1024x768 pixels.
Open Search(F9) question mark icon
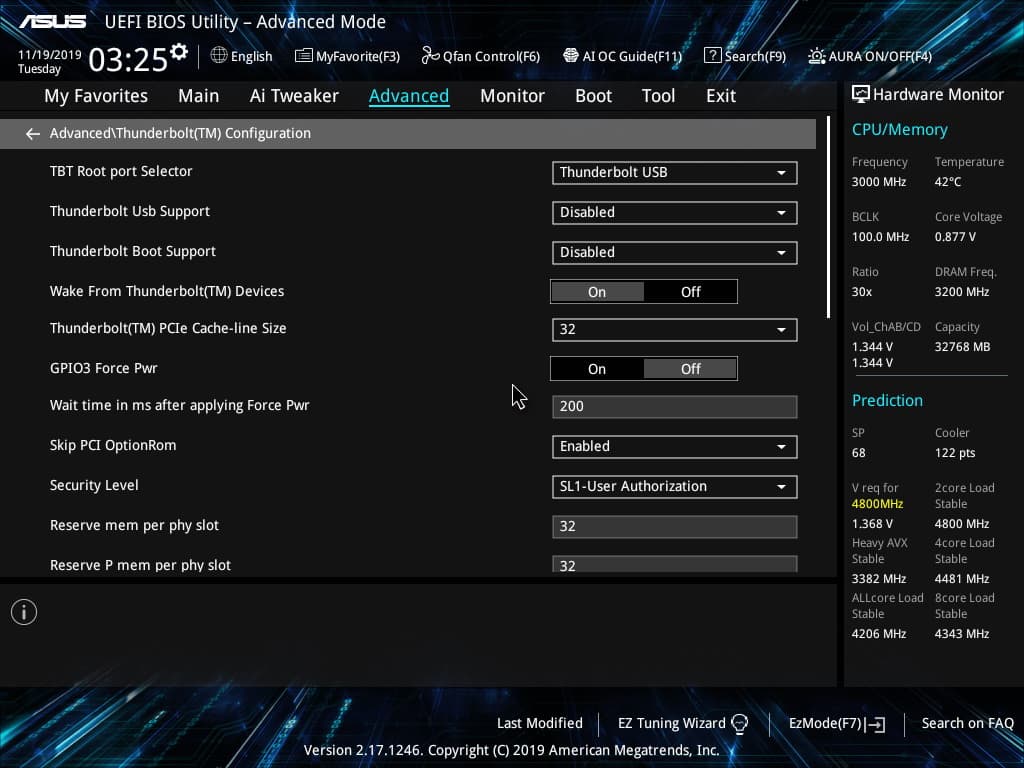712,56
